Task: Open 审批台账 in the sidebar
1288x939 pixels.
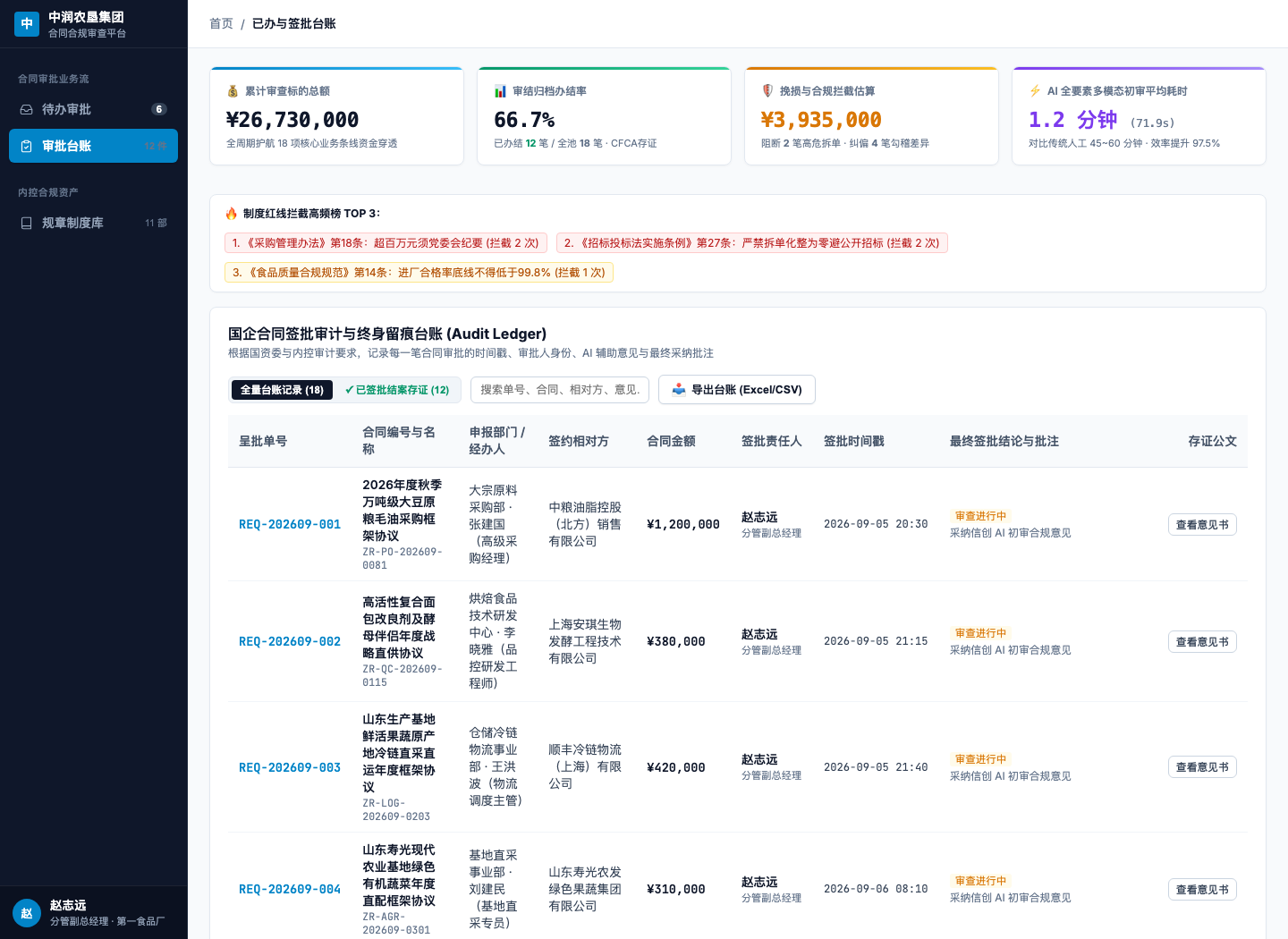Action: click(x=93, y=146)
